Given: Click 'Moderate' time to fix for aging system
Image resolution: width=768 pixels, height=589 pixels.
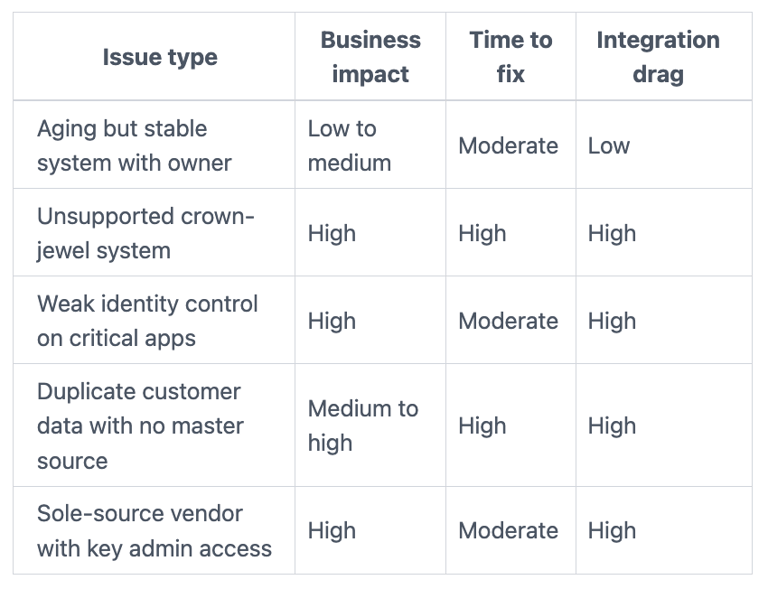Looking at the screenshot, I should (508, 146).
